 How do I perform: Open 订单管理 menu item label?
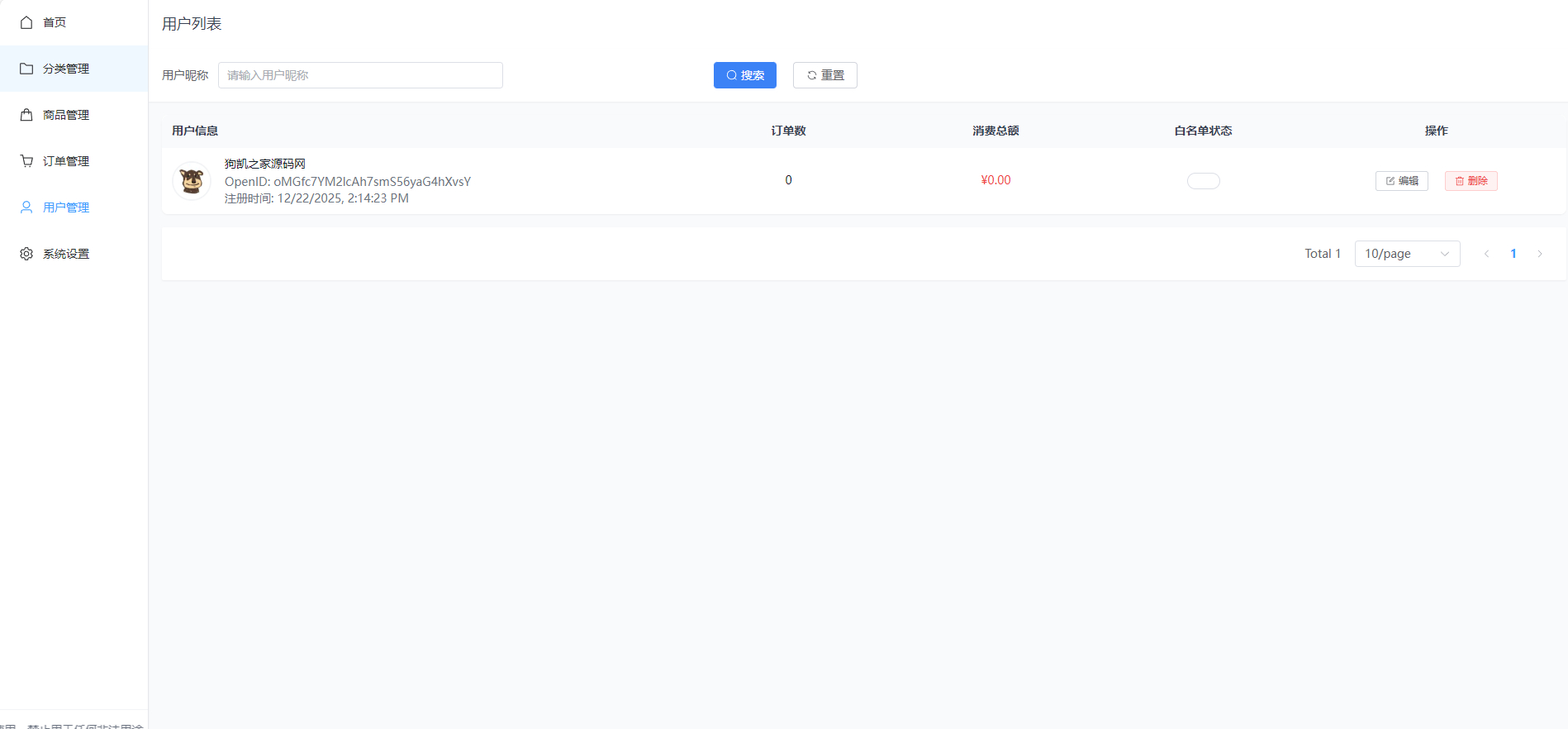(x=66, y=161)
